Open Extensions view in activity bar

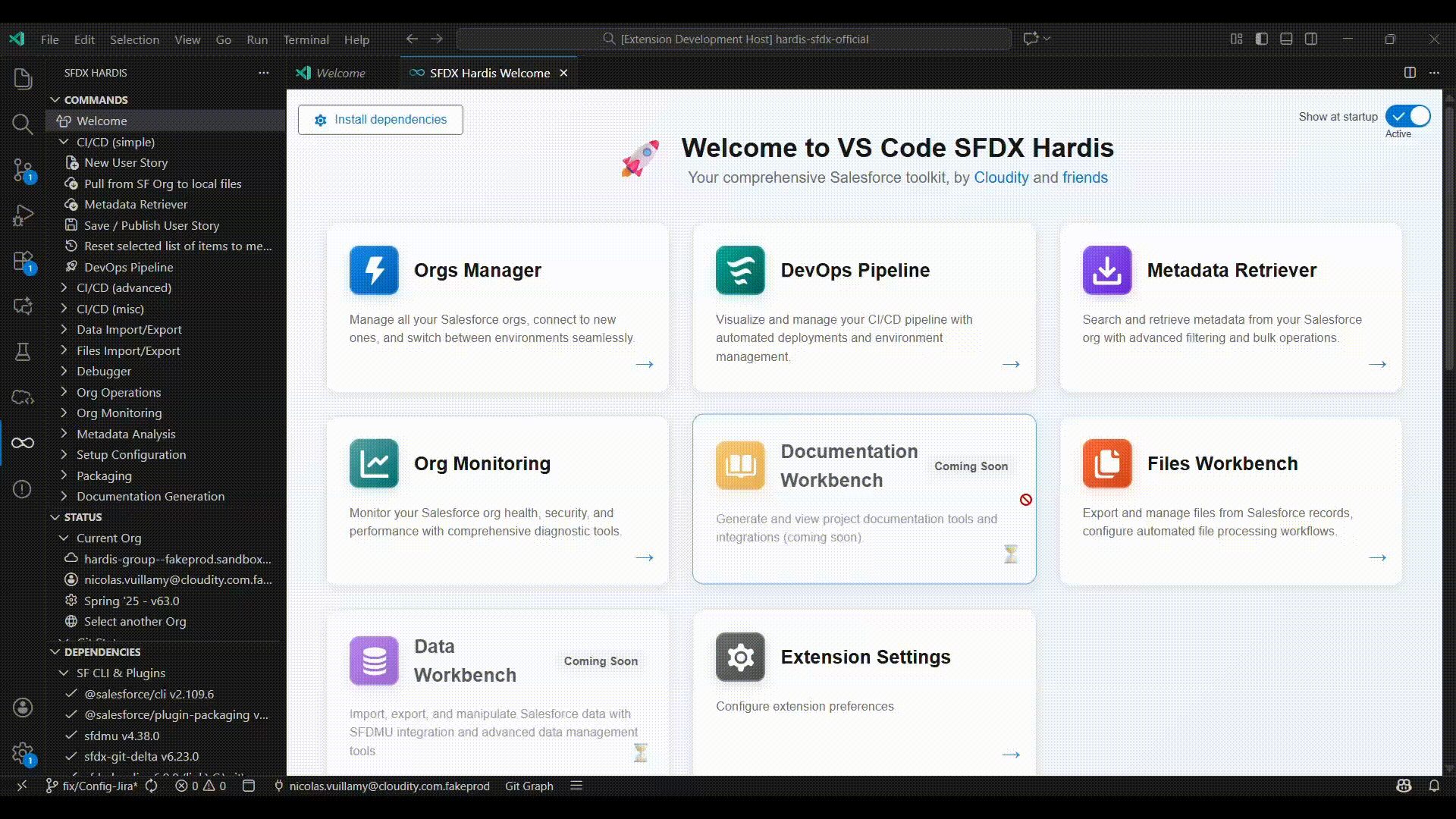click(23, 262)
